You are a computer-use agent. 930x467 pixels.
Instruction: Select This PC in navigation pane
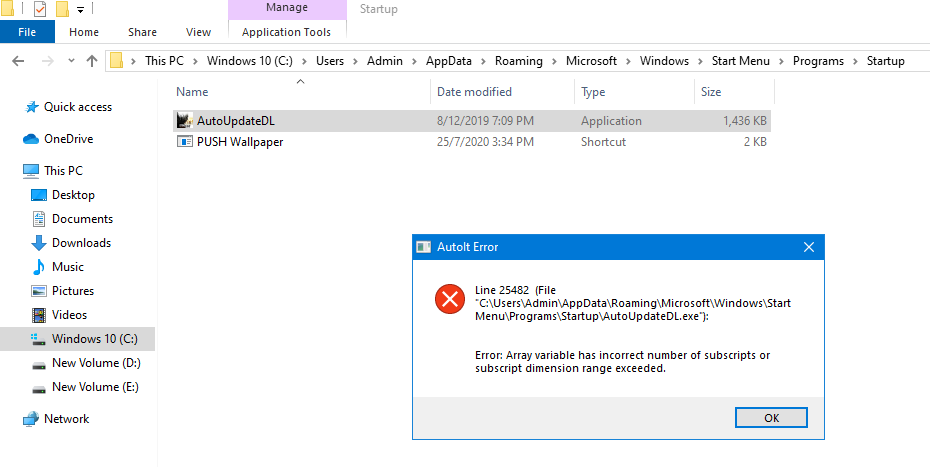[63, 171]
